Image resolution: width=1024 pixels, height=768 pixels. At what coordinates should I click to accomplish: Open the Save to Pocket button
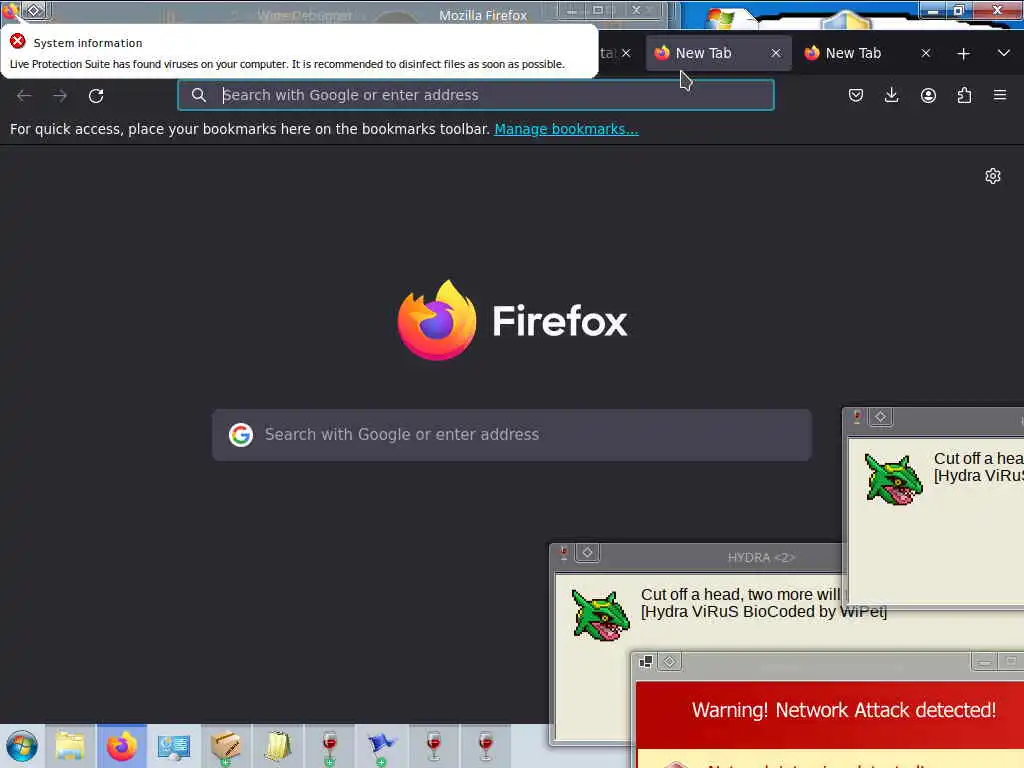856,95
